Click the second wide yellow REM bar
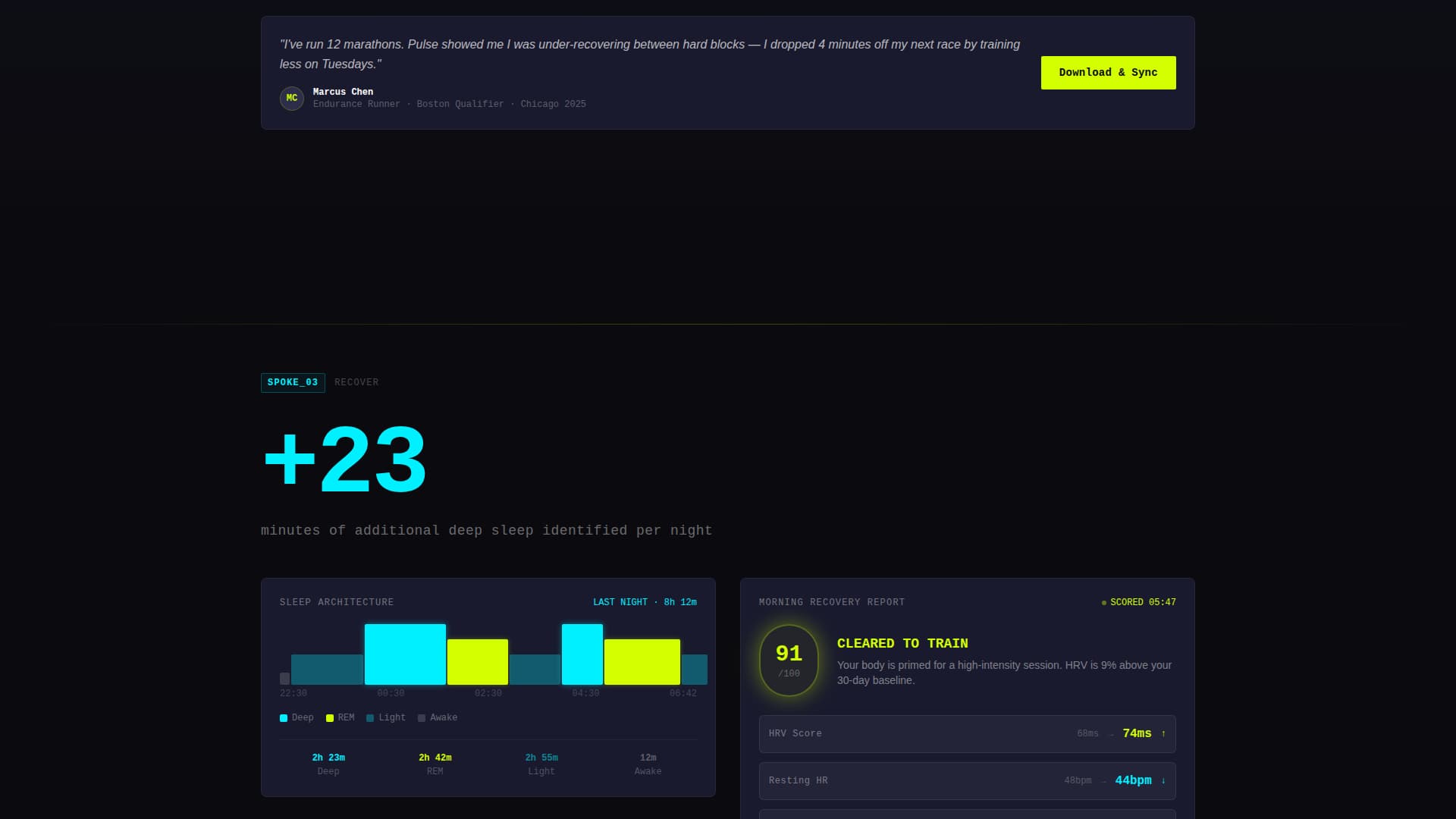The height and width of the screenshot is (819, 1456). [x=642, y=662]
